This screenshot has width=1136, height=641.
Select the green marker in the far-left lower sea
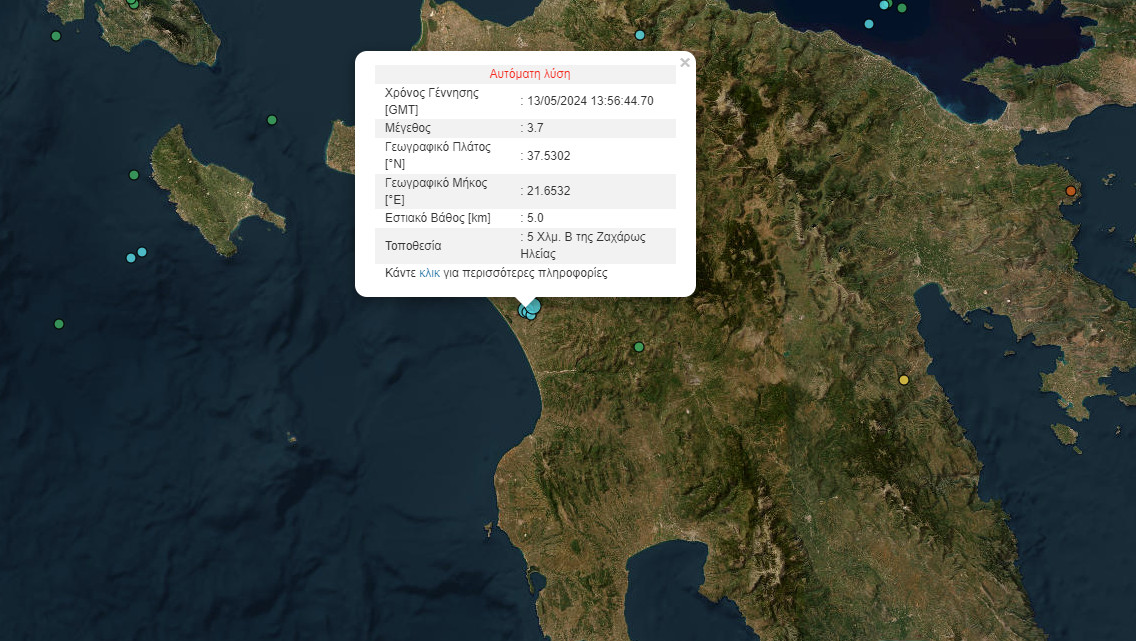coord(59,324)
